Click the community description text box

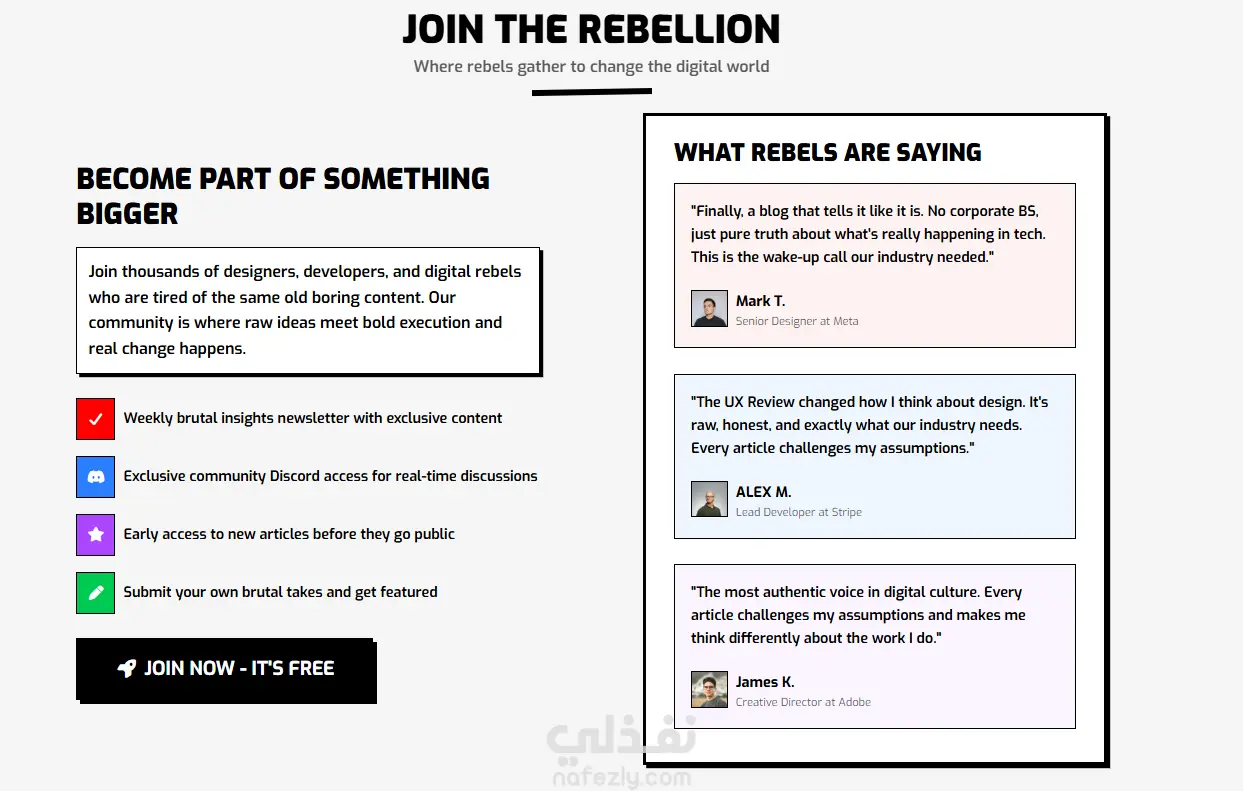308,311
